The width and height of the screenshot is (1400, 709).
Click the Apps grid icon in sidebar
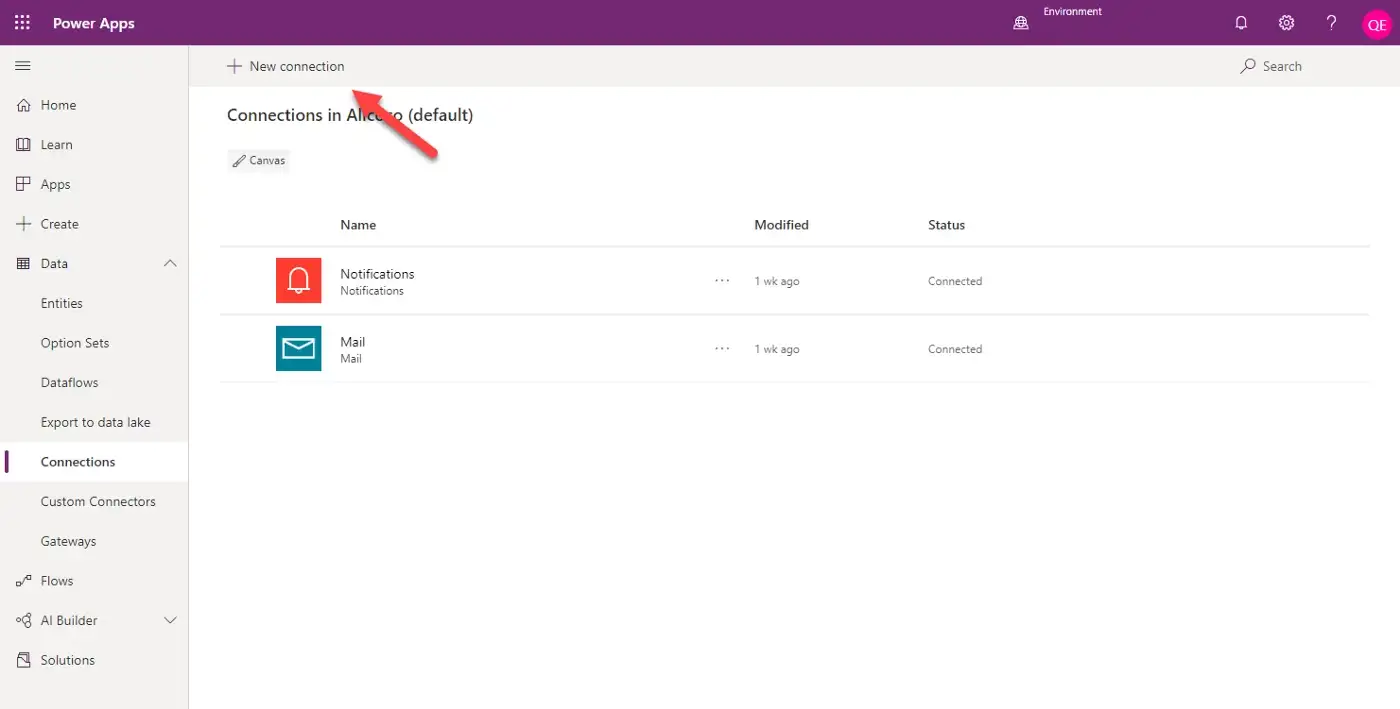24,184
